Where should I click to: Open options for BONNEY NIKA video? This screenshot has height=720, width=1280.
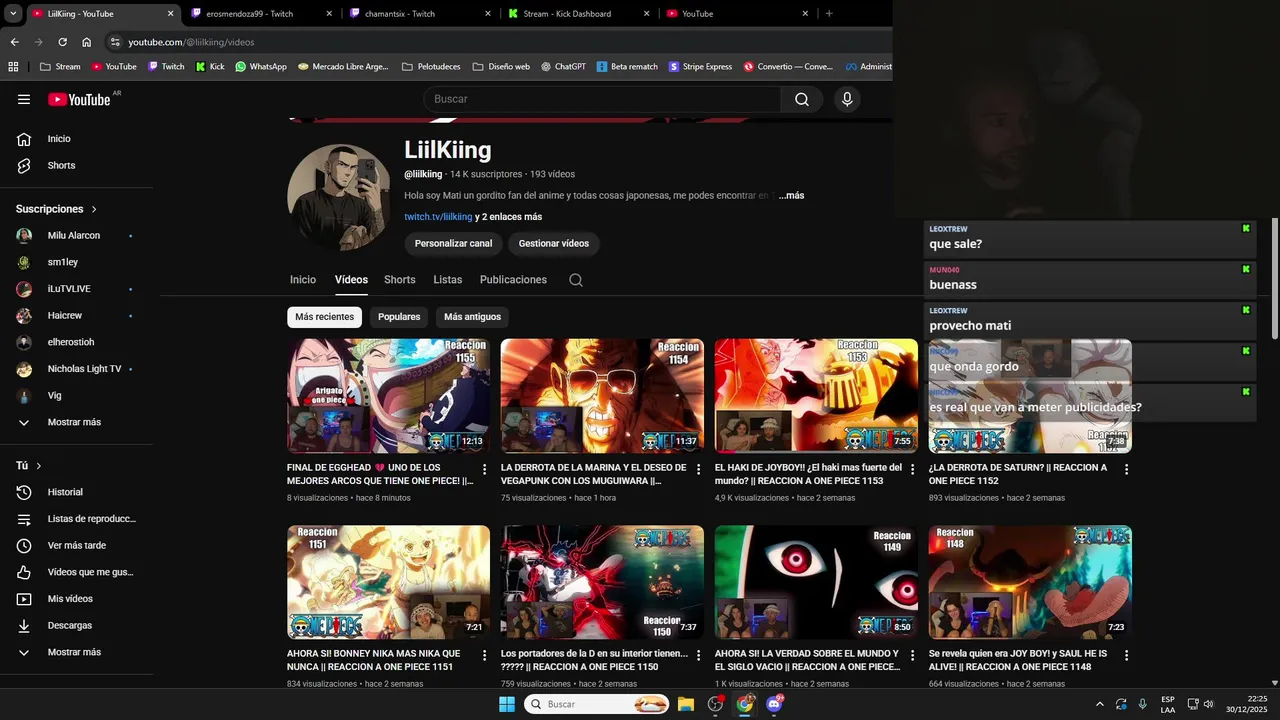485,655
